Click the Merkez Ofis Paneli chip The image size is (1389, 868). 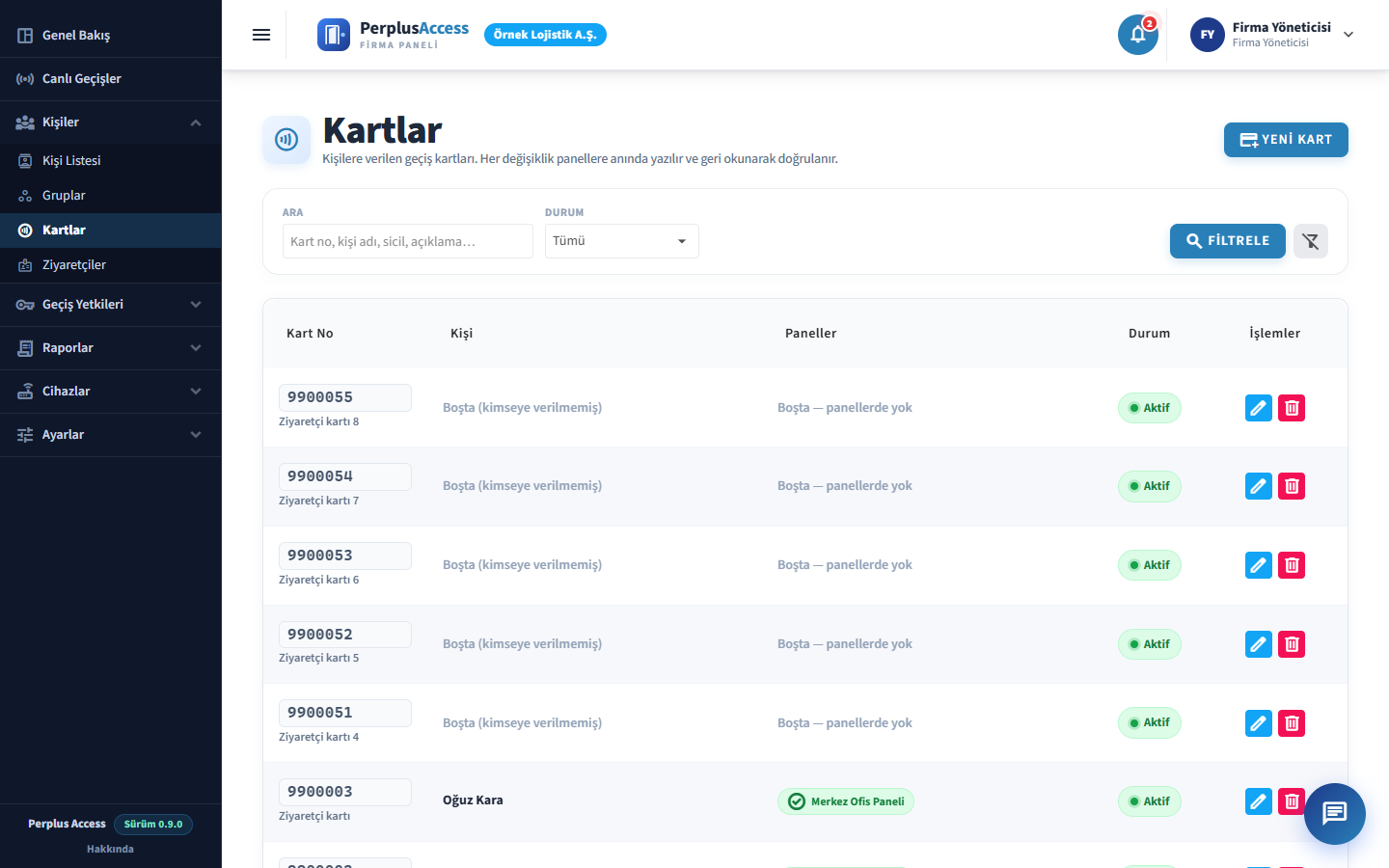point(846,801)
